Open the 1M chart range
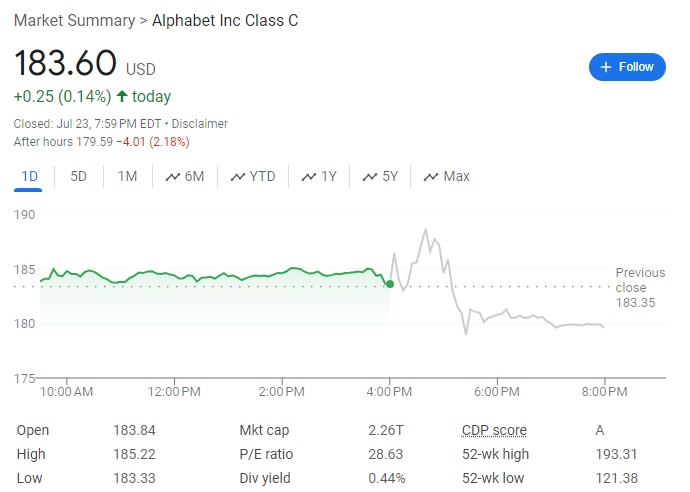690x492 pixels. [x=127, y=177]
